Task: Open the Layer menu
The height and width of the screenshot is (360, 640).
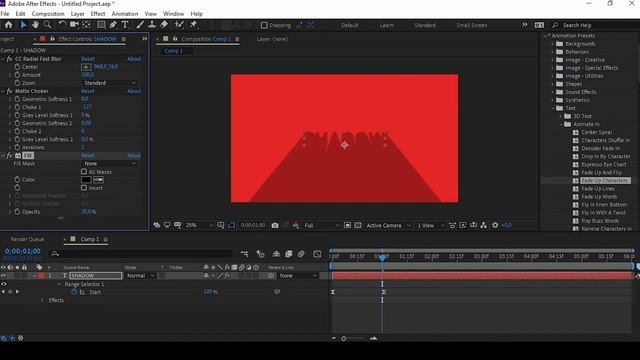Action: (77, 13)
